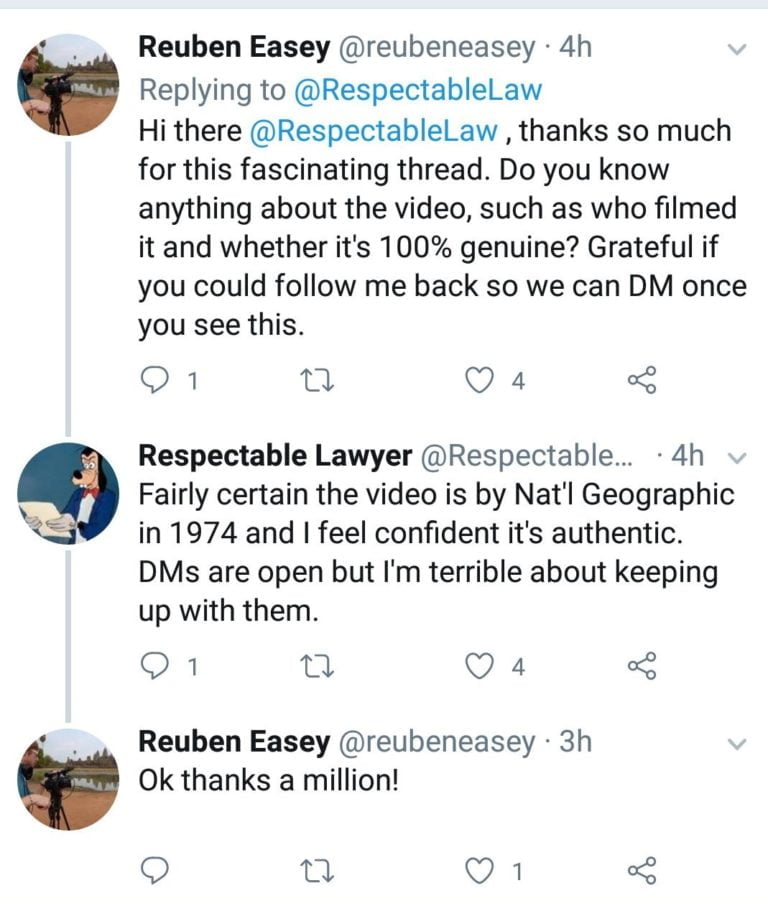Open options chevron on Reuben's first tweet
The width and height of the screenshot is (768, 901).
click(737, 48)
